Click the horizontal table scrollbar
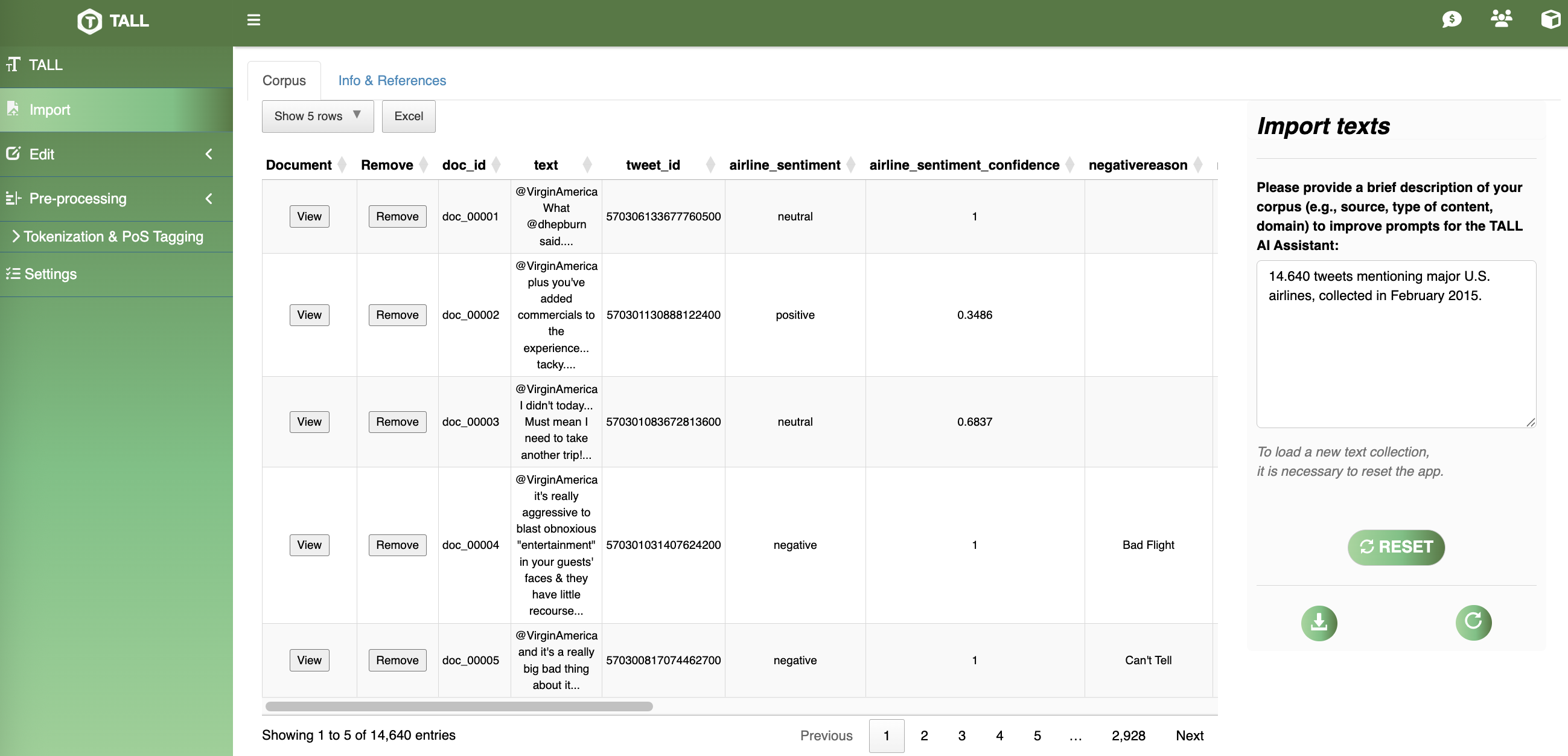The width and height of the screenshot is (1568, 756). pos(459,706)
